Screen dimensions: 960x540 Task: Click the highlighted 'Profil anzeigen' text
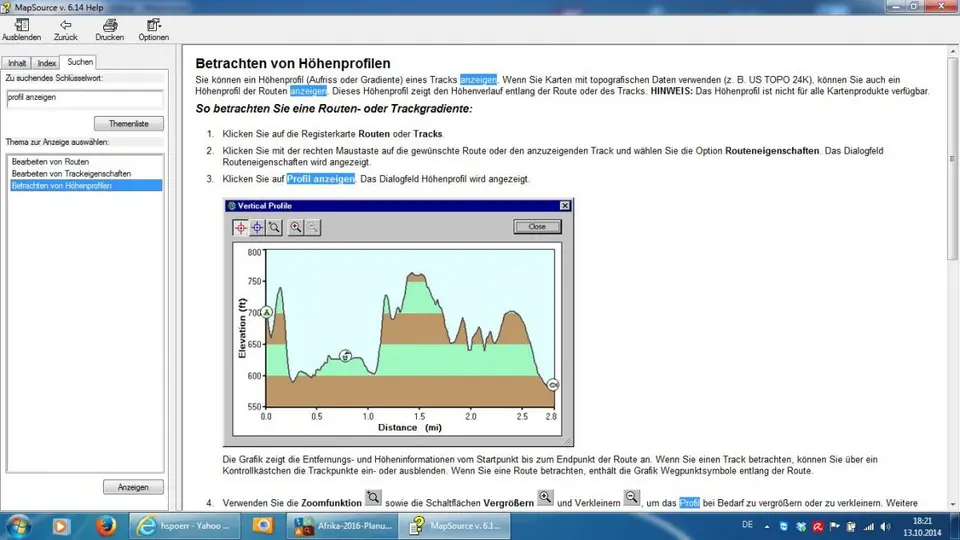click(x=321, y=179)
